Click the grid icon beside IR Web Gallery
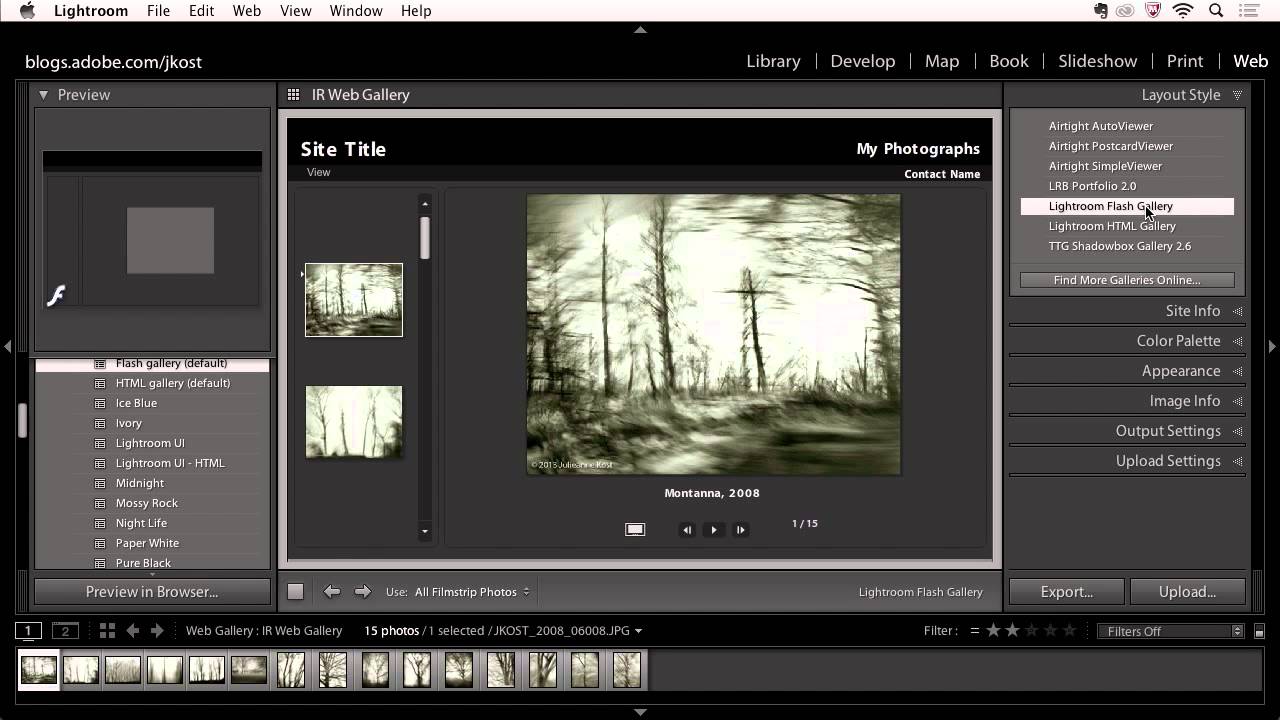The width and height of the screenshot is (1280, 720). point(293,95)
